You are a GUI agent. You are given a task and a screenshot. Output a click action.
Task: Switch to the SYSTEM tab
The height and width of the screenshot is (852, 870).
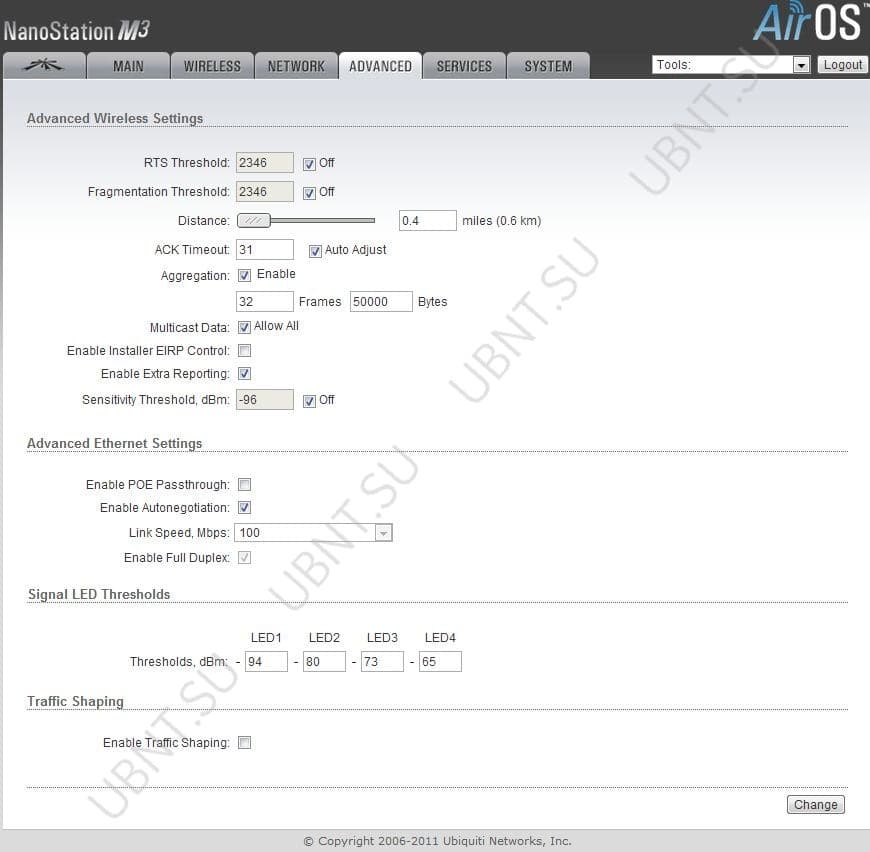[x=548, y=66]
